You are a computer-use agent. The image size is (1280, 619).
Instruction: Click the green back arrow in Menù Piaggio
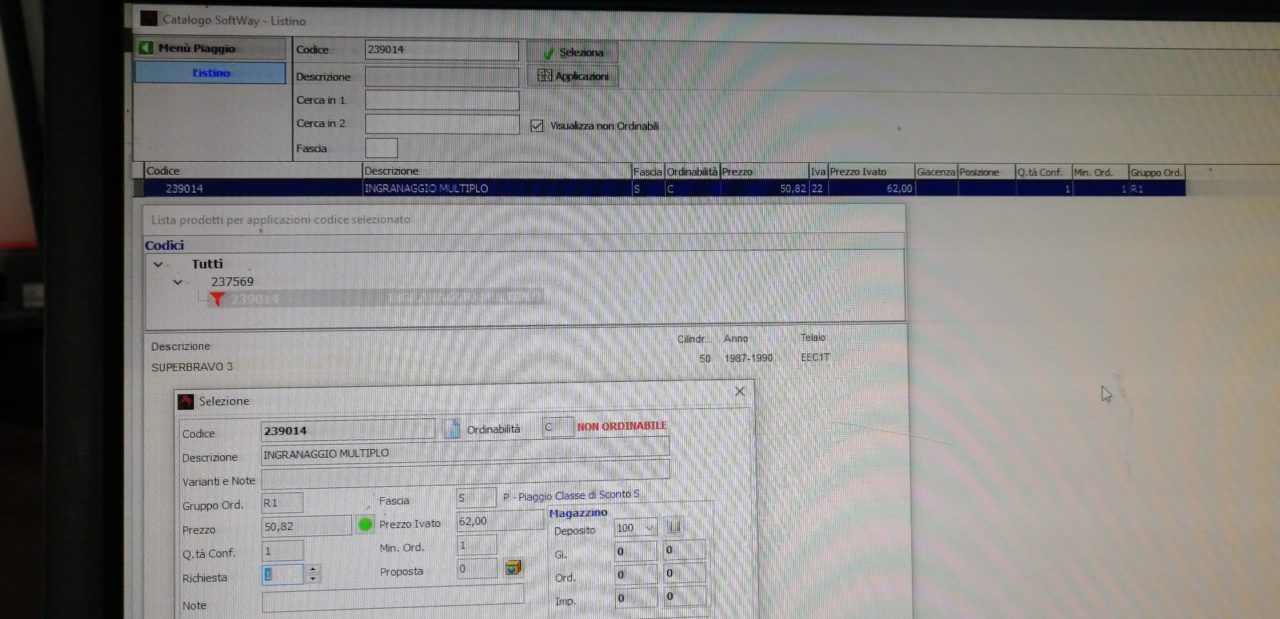coord(146,48)
